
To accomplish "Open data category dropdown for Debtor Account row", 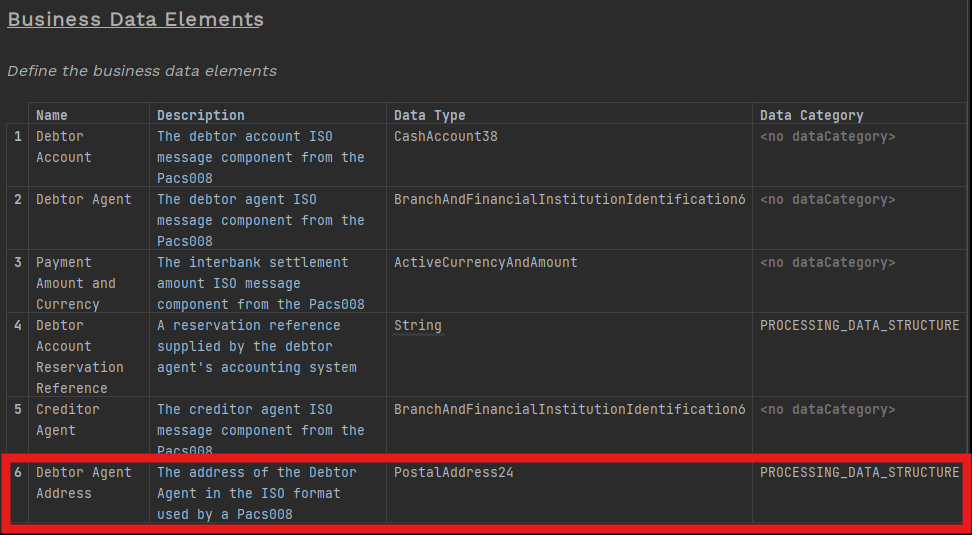I will [827, 136].
